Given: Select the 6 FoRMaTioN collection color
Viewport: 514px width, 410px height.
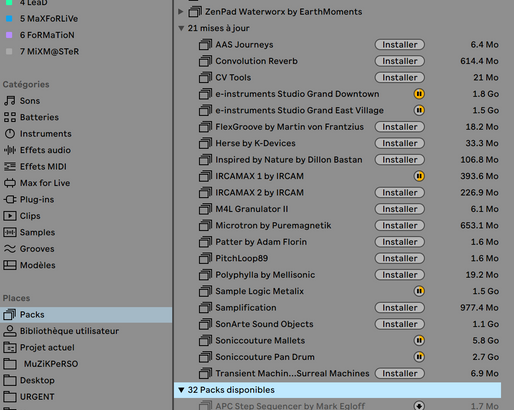Looking at the screenshot, I should coord(9,35).
